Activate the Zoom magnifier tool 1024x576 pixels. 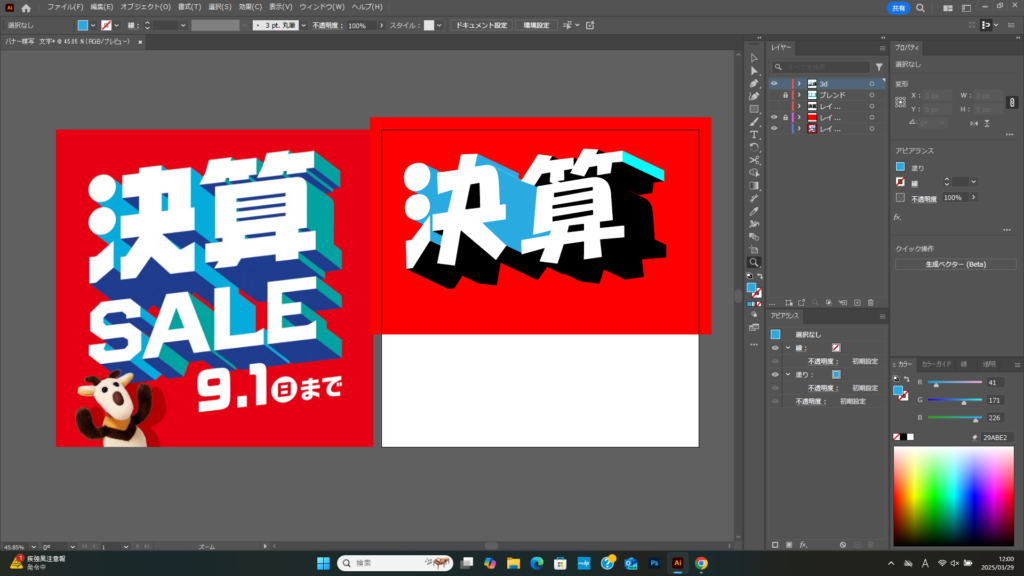[755, 262]
